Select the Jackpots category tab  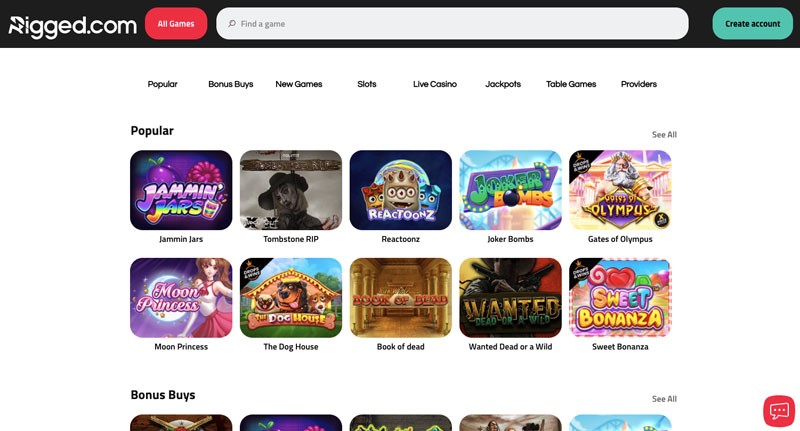[x=503, y=84]
